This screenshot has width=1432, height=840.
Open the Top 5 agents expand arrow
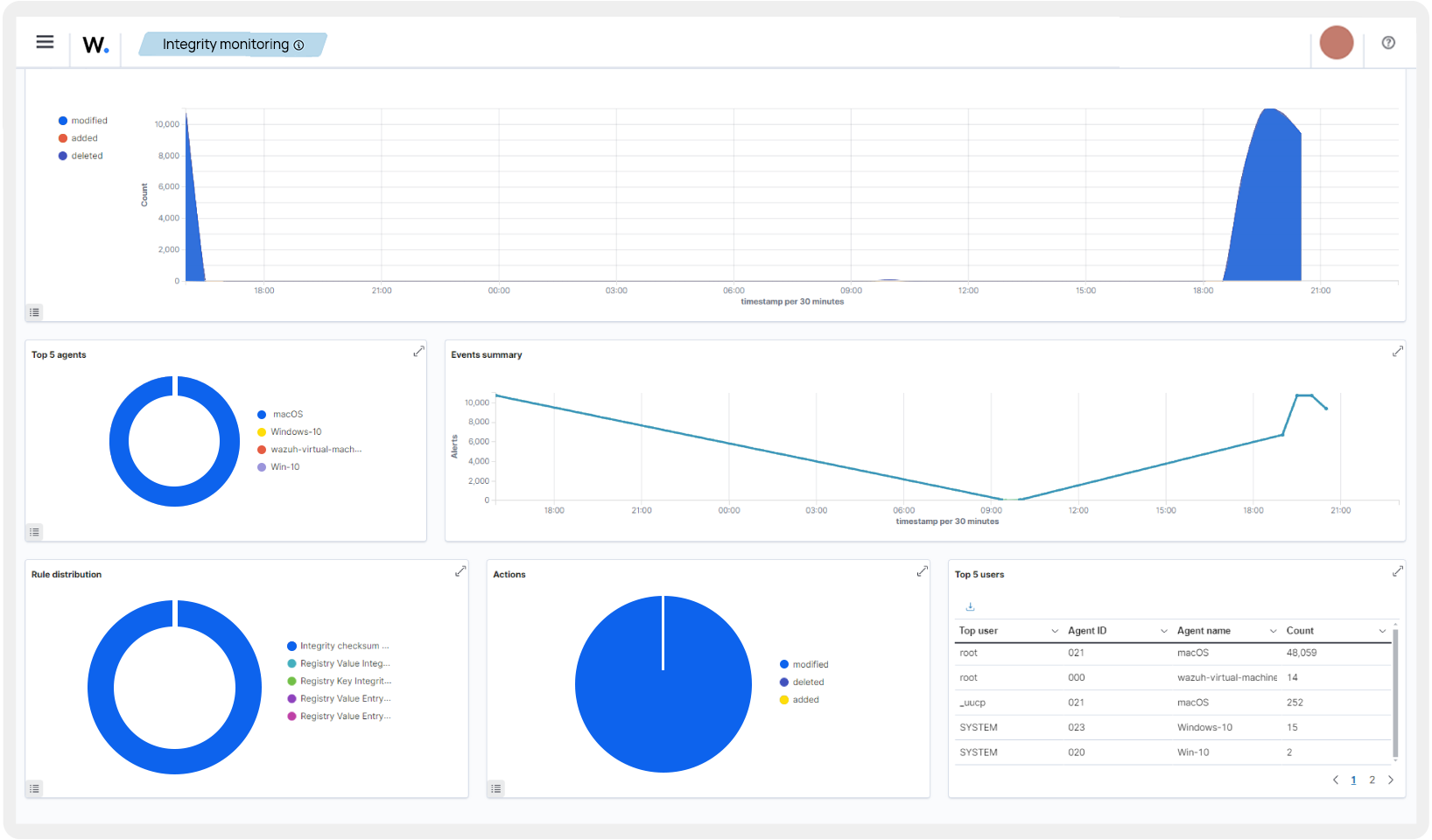(418, 351)
